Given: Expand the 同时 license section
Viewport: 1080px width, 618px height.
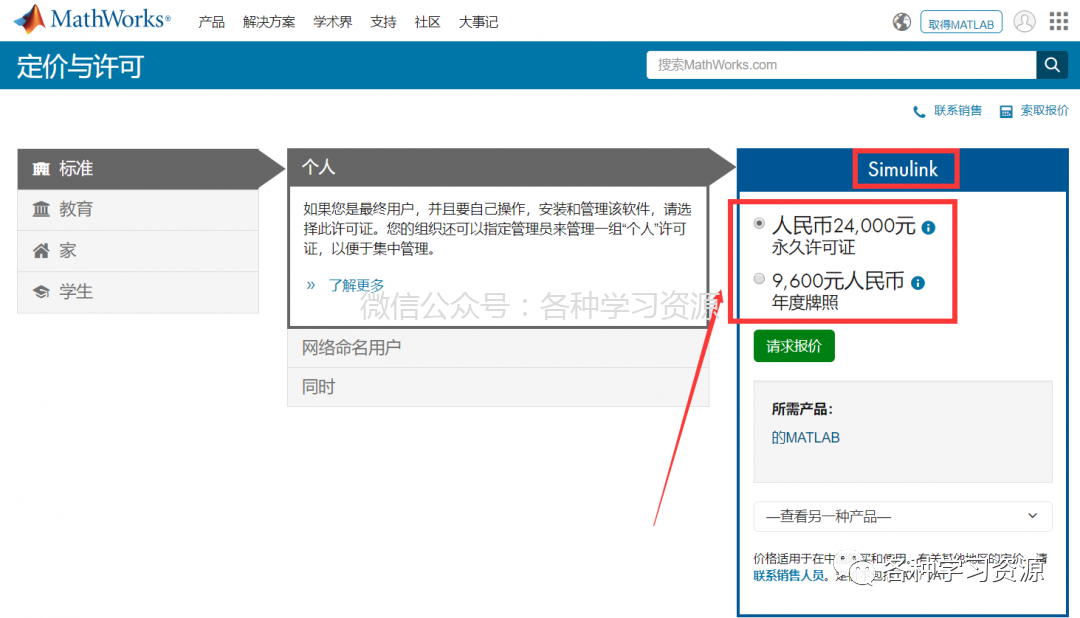Looking at the screenshot, I should click(498, 387).
